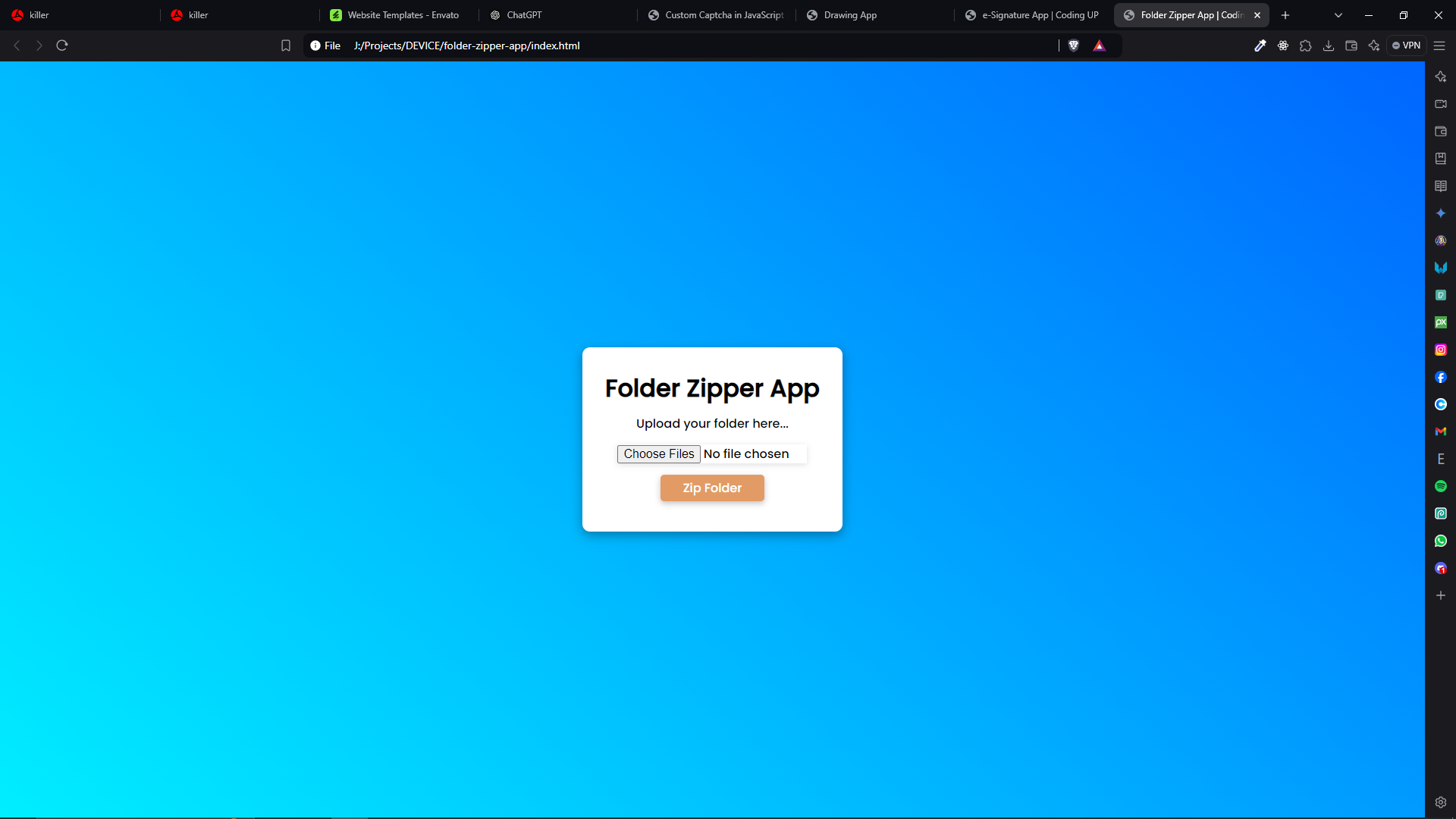Open Spotify from sidebar
This screenshot has width=1456, height=819.
pyautogui.click(x=1441, y=486)
